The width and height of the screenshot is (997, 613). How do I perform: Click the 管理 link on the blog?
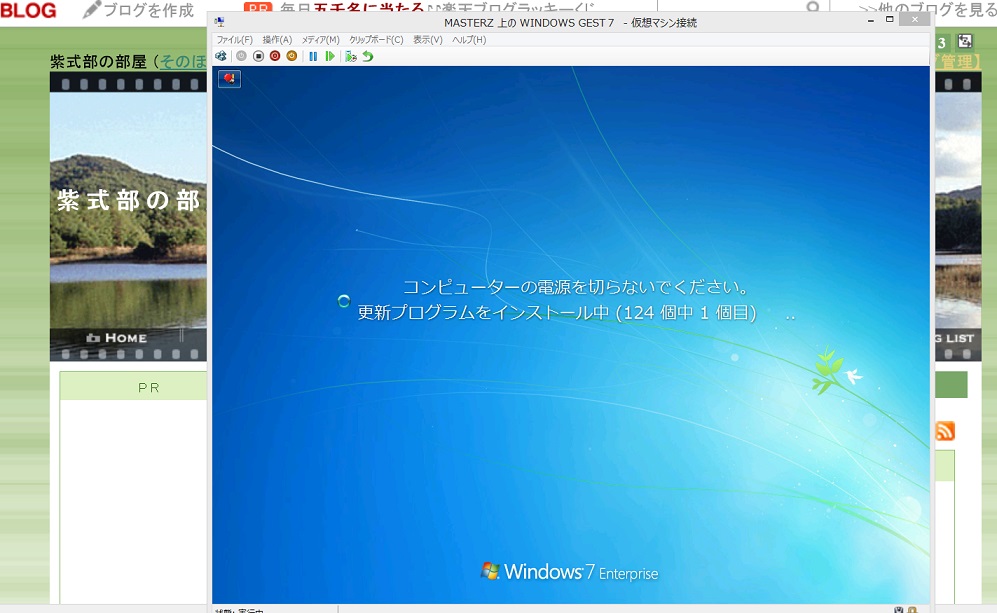[957, 62]
